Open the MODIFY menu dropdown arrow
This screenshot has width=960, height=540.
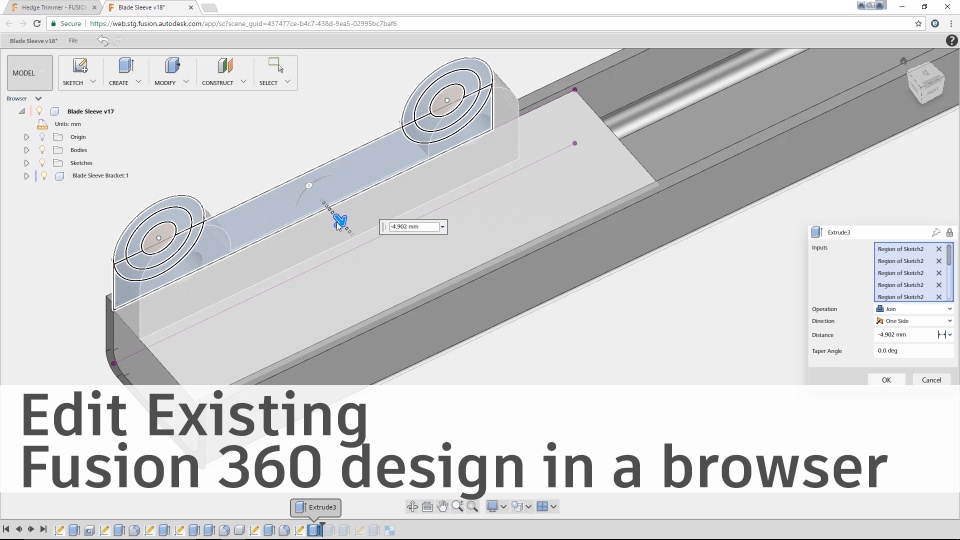pyautogui.click(x=186, y=81)
